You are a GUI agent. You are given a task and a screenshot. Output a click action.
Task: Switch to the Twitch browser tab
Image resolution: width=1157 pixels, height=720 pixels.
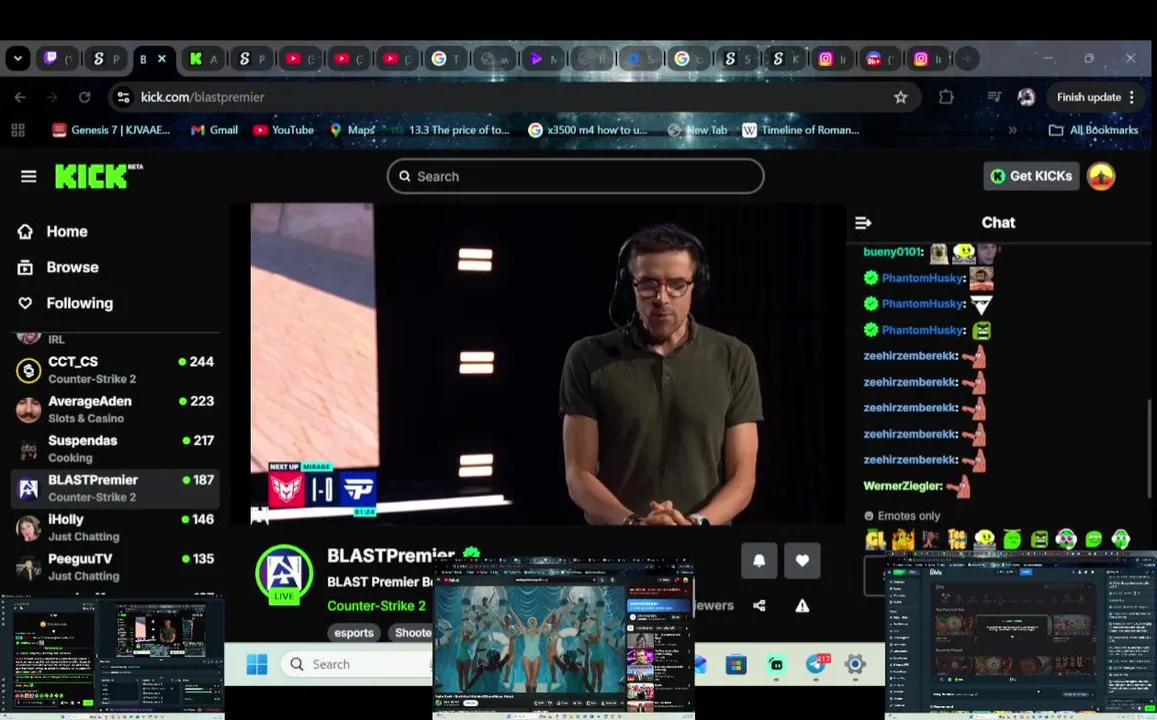59,59
